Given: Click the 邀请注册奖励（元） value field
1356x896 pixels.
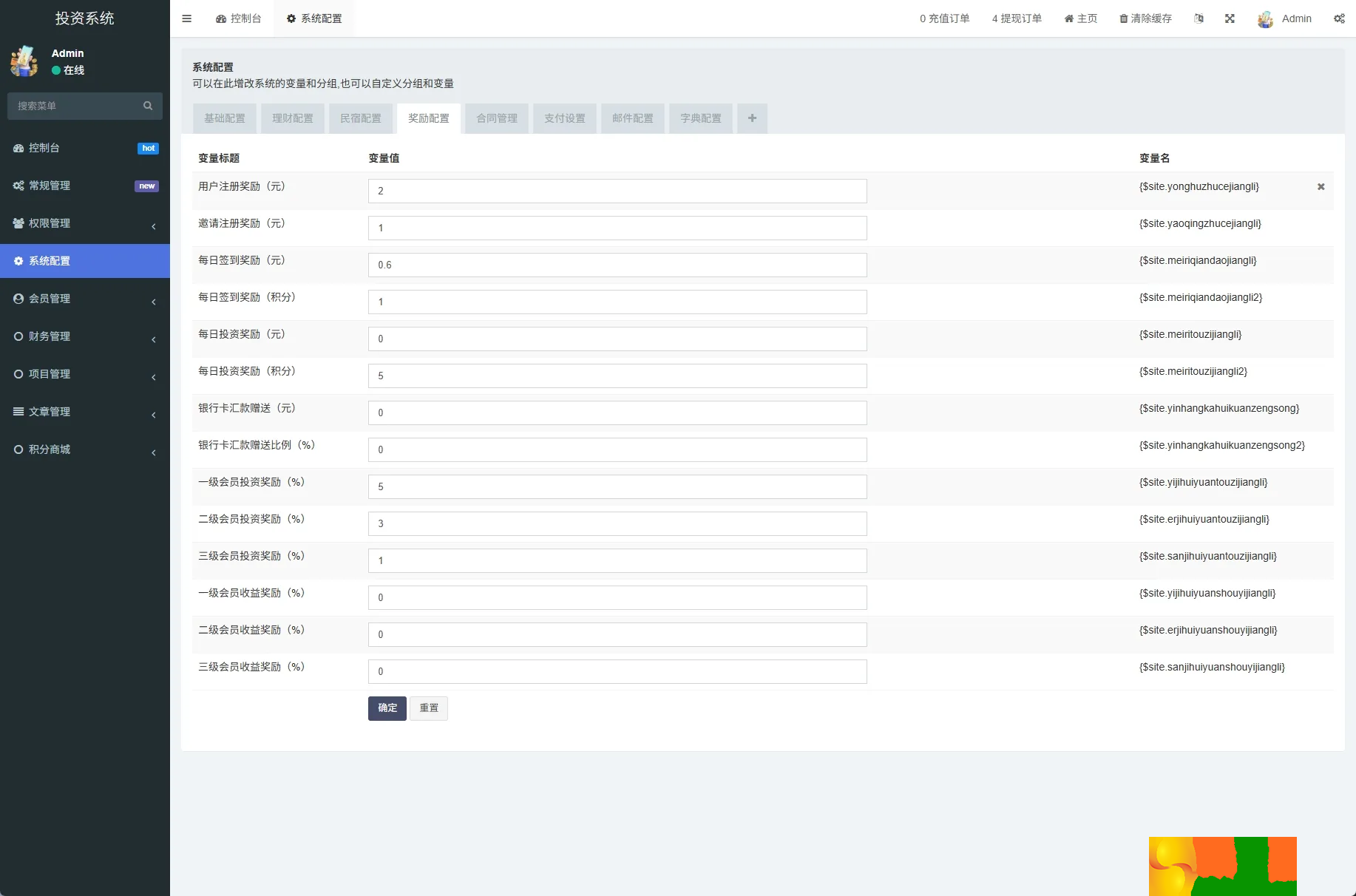Looking at the screenshot, I should click(x=617, y=228).
